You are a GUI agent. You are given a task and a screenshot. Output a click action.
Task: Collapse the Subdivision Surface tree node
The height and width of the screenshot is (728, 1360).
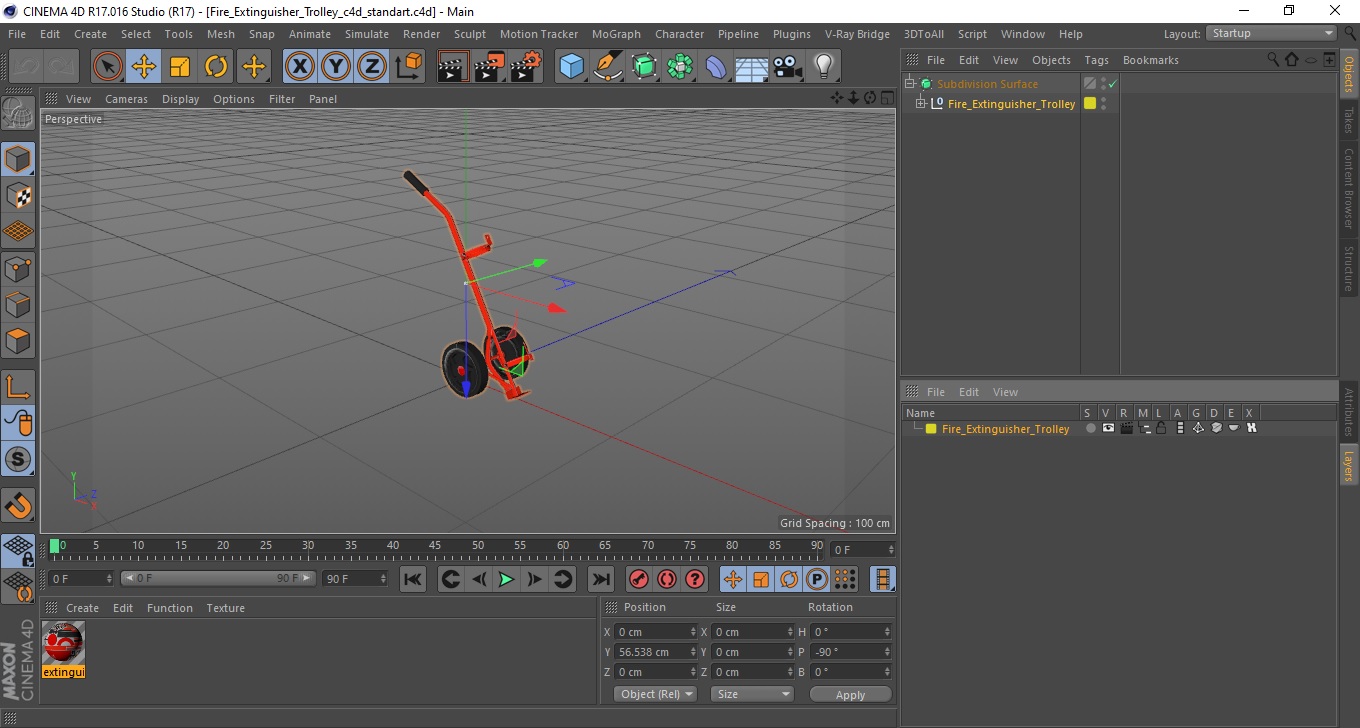point(910,84)
